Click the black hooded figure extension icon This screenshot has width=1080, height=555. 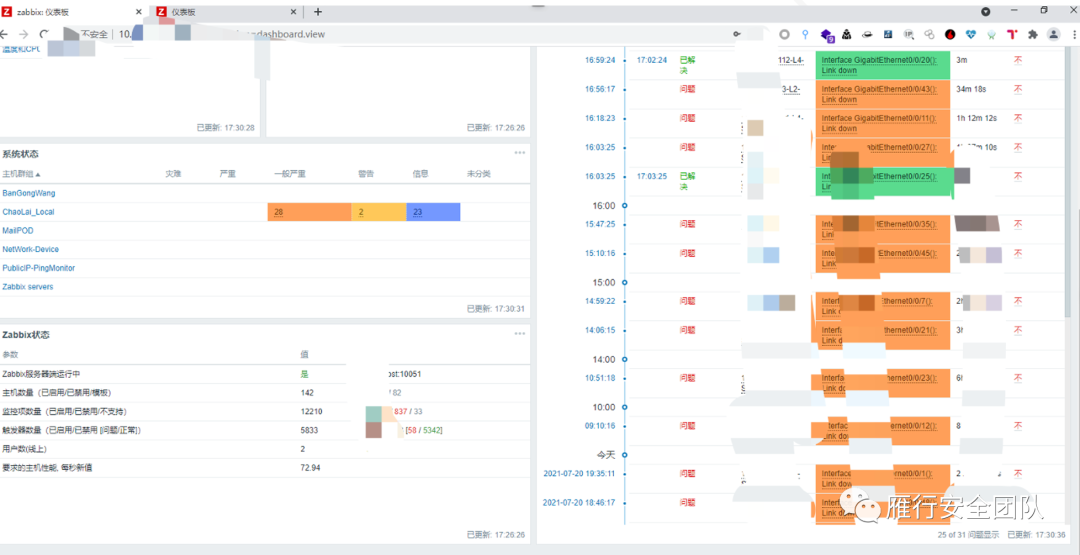point(847,34)
